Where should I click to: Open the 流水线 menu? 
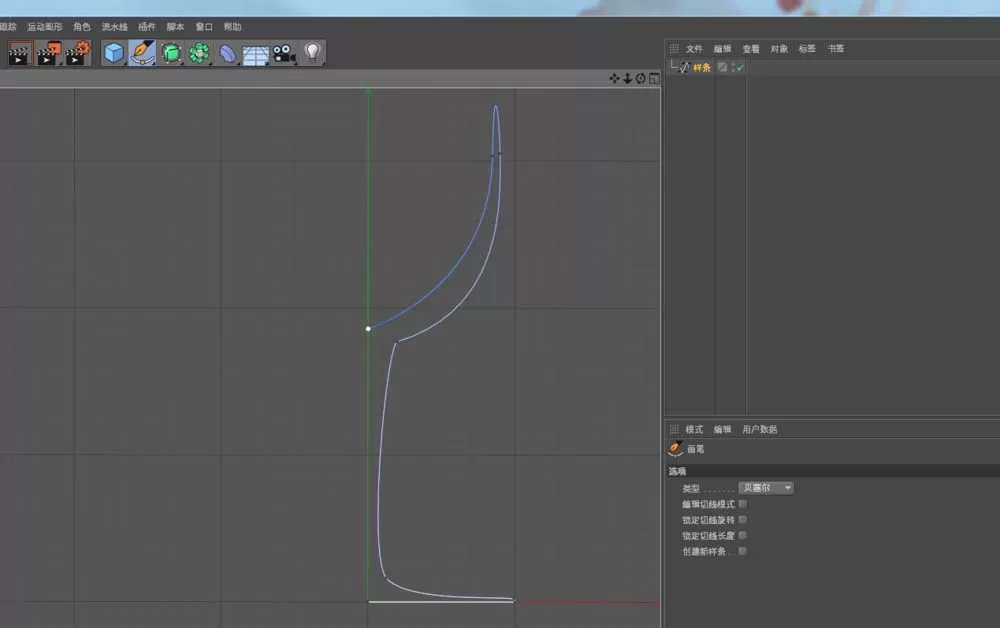tap(115, 27)
